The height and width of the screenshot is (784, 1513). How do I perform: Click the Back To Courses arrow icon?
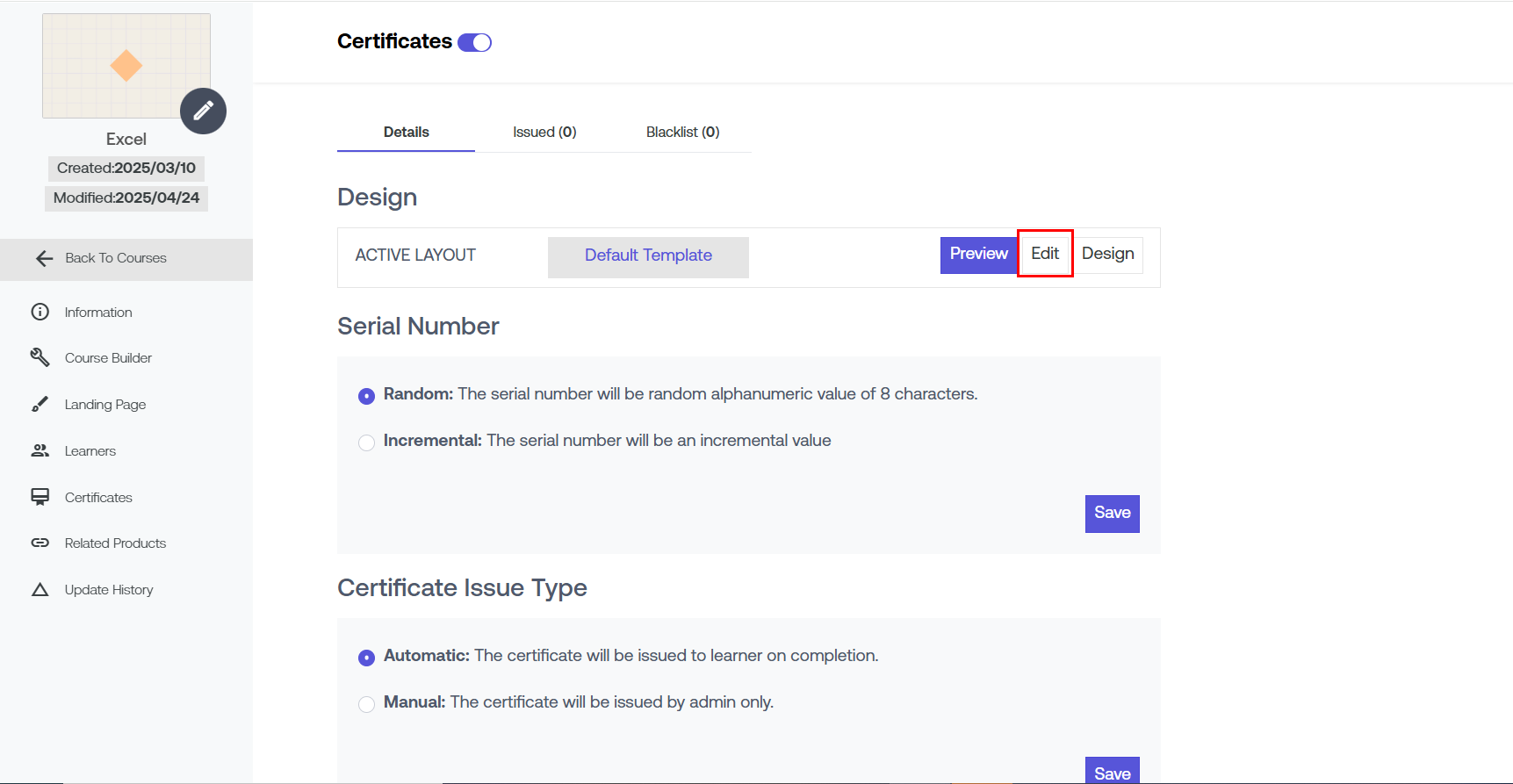coord(45,258)
